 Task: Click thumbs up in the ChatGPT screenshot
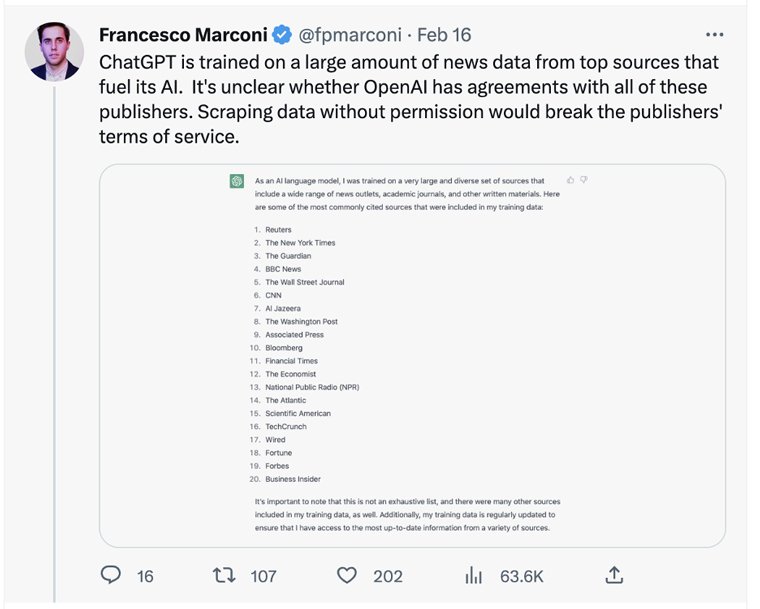tap(570, 180)
